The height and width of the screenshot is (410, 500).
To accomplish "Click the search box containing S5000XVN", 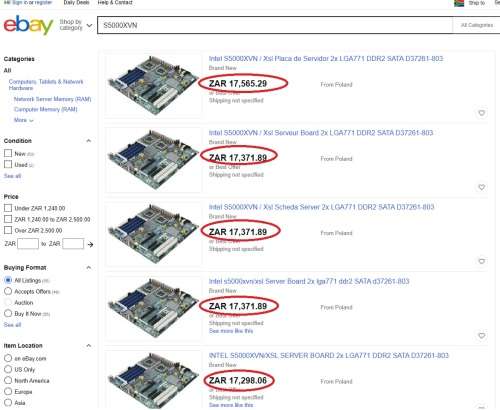I will 275,25.
